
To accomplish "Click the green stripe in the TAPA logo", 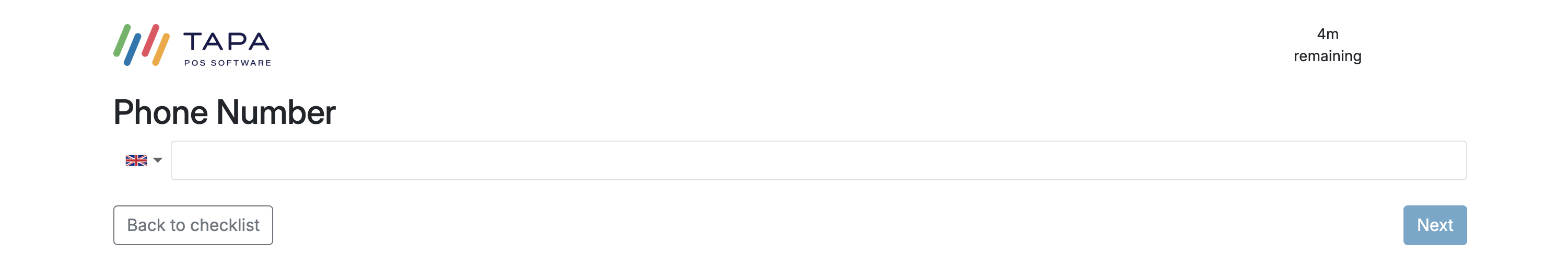I will (x=122, y=41).
